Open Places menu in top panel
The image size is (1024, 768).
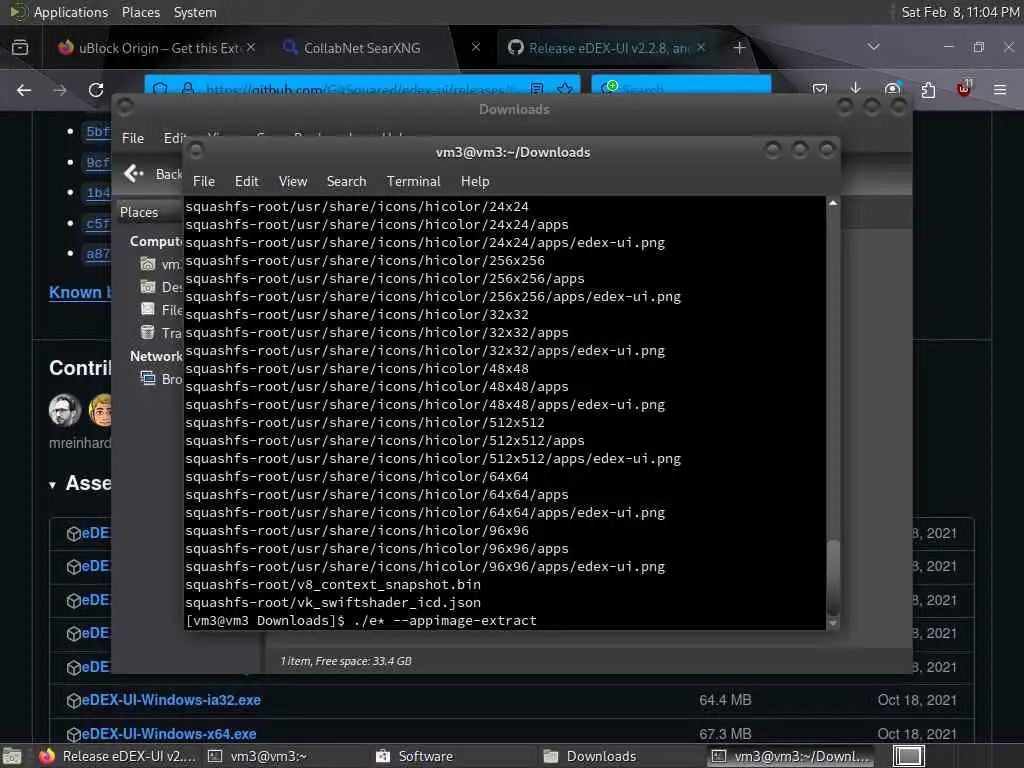click(140, 12)
